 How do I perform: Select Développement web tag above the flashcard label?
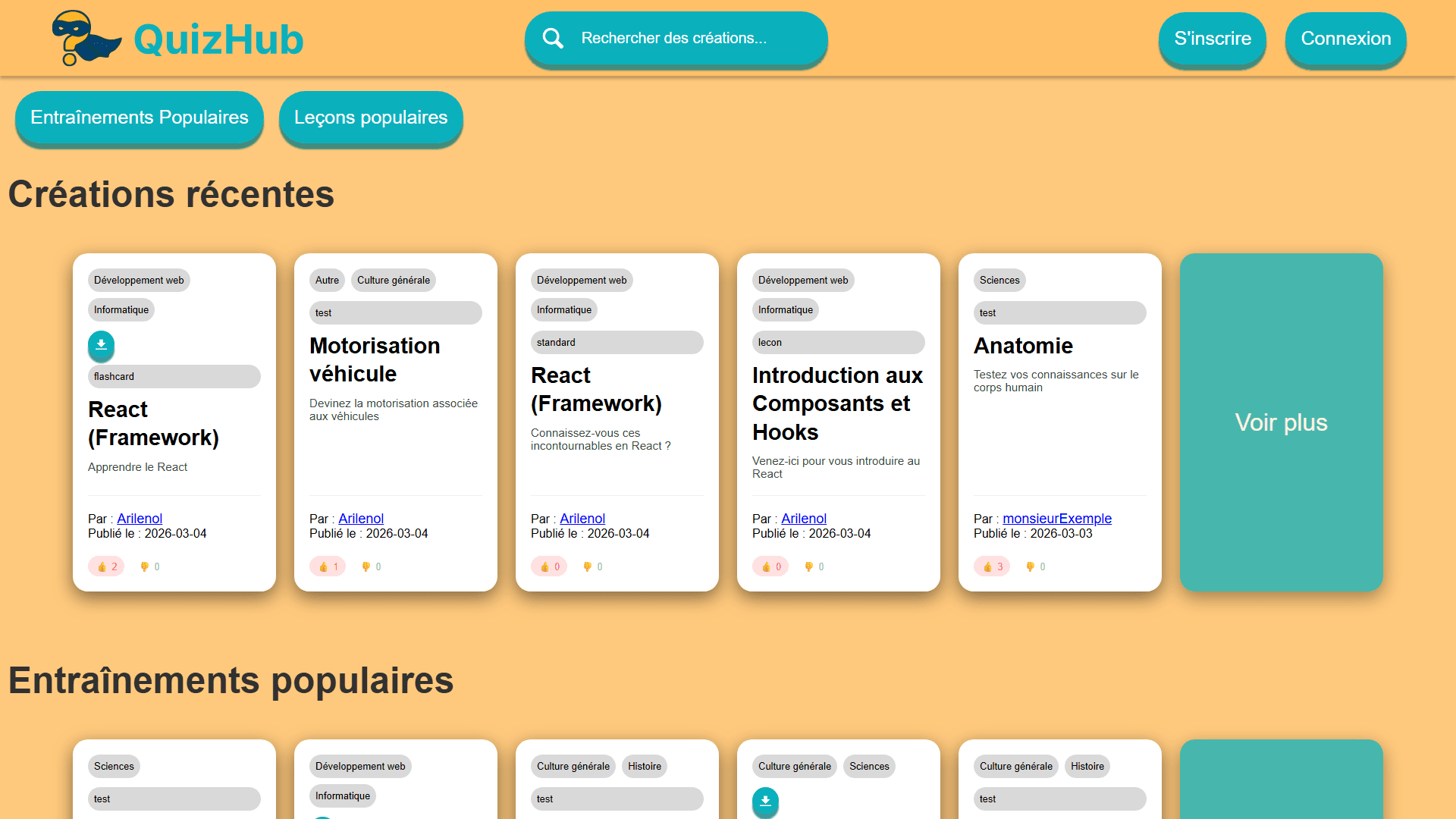pos(139,280)
